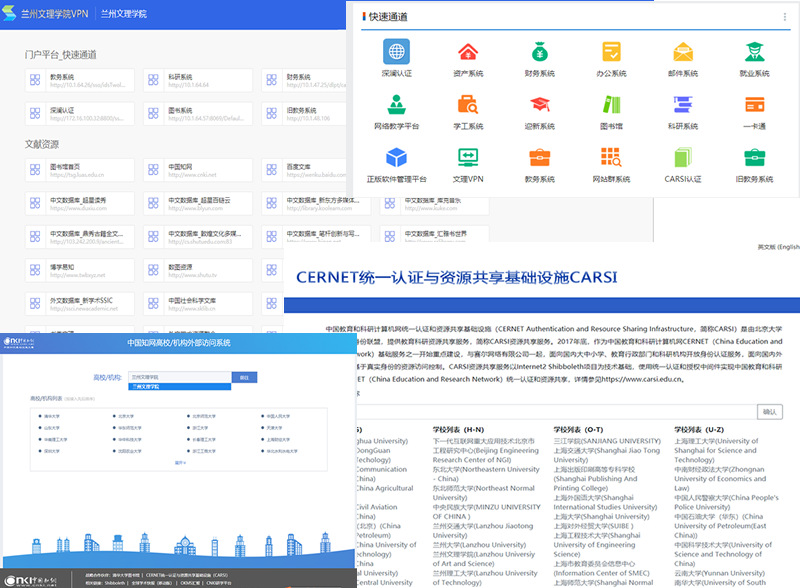Screen dimensions: 800x588
Task: Open the 博学易知 resource card
Action: click(80, 270)
